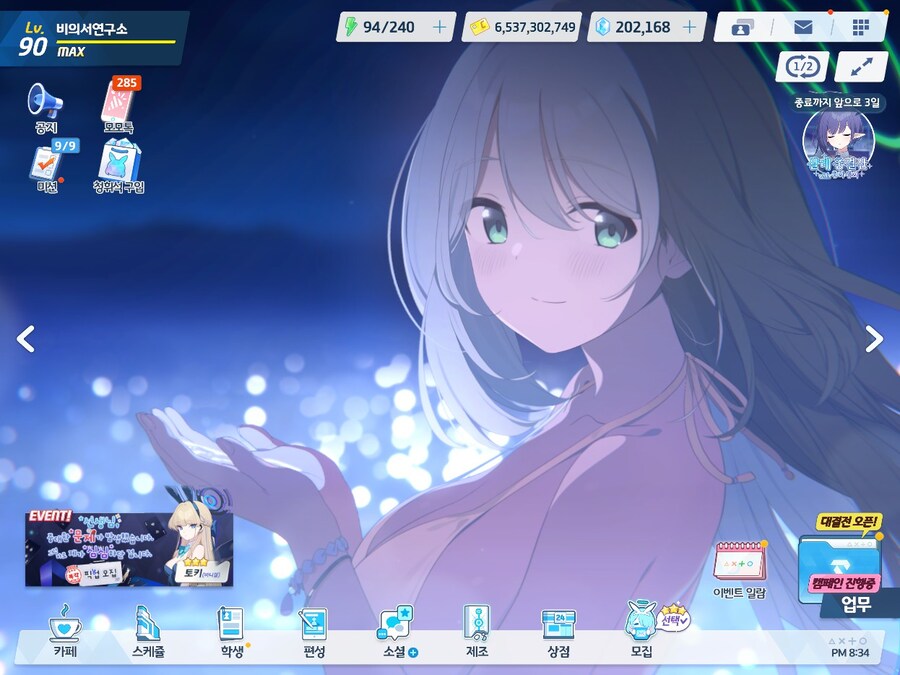Open the 이벤트 일람 calendar
Viewport: 900px width, 675px height.
tap(739, 569)
